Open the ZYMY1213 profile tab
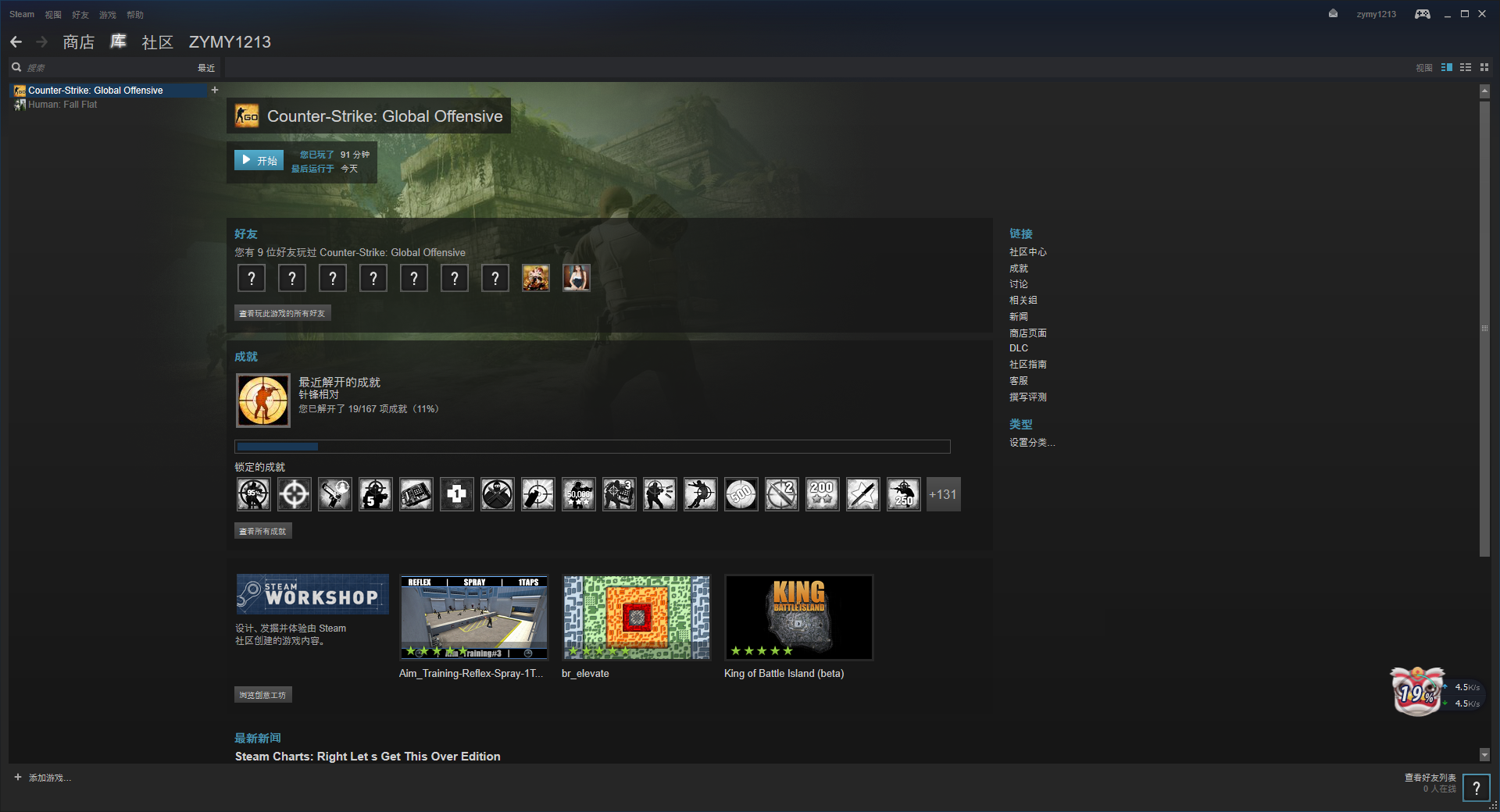This screenshot has height=812, width=1500. pos(230,42)
